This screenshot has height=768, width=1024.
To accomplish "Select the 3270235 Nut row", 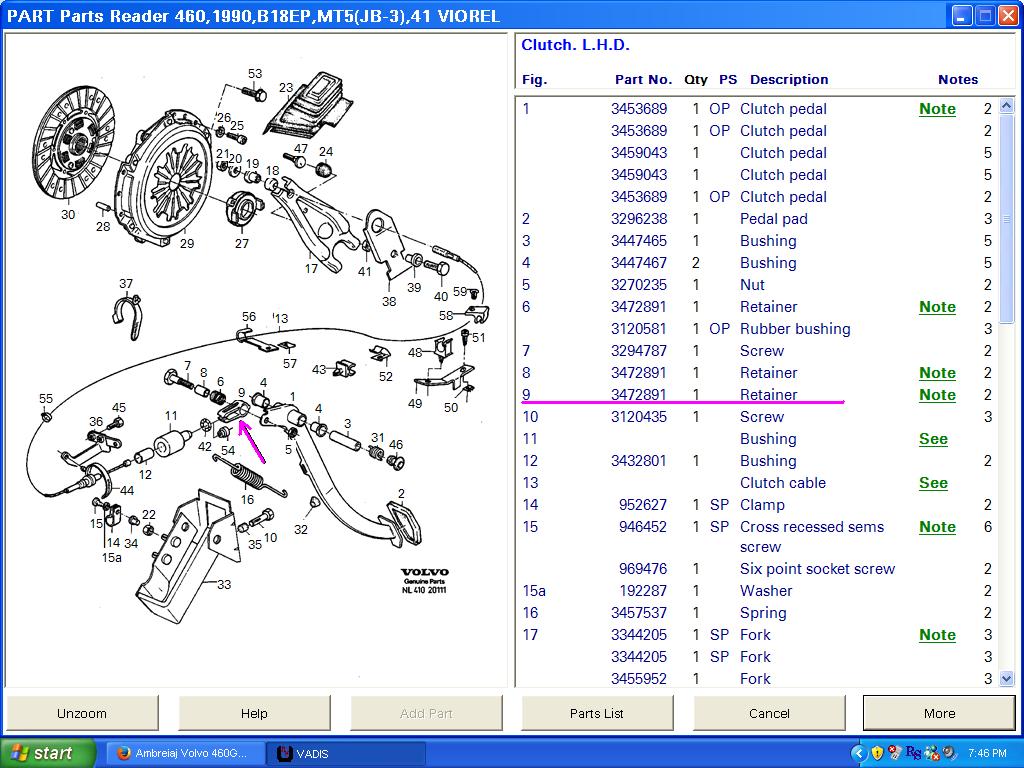I will [758, 285].
